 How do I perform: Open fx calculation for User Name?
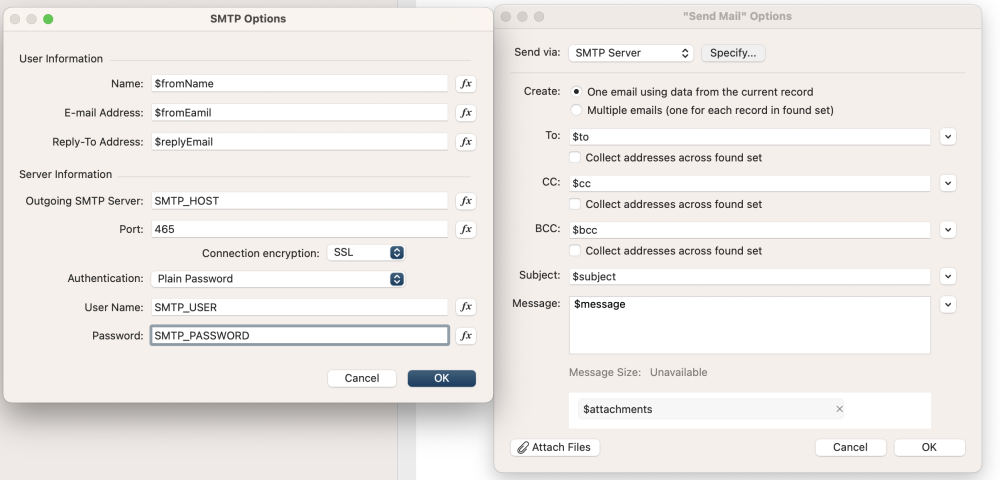click(465, 307)
